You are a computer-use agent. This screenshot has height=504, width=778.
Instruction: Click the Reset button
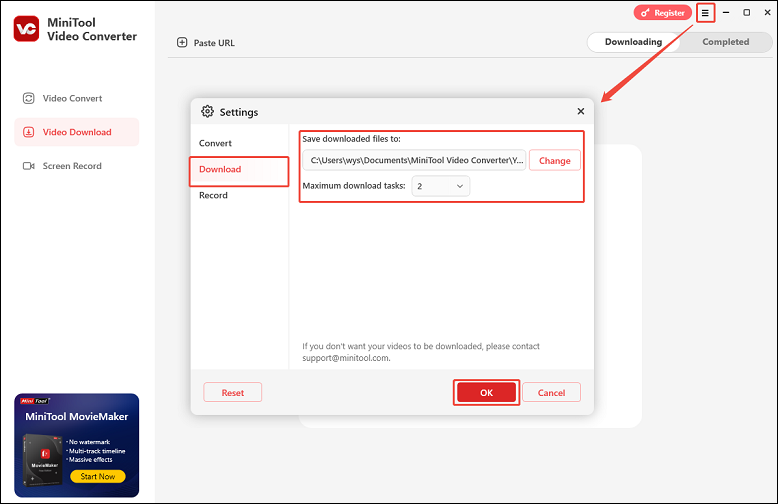pyautogui.click(x=232, y=392)
